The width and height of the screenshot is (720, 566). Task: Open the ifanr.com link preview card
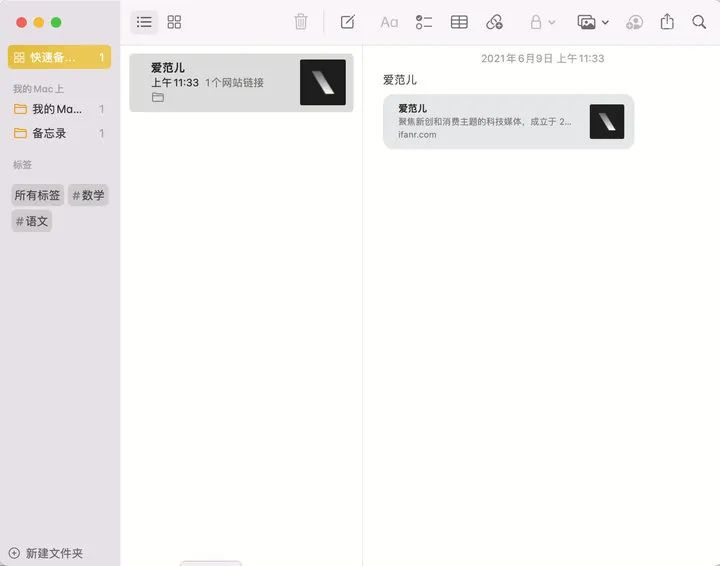[x=508, y=121]
